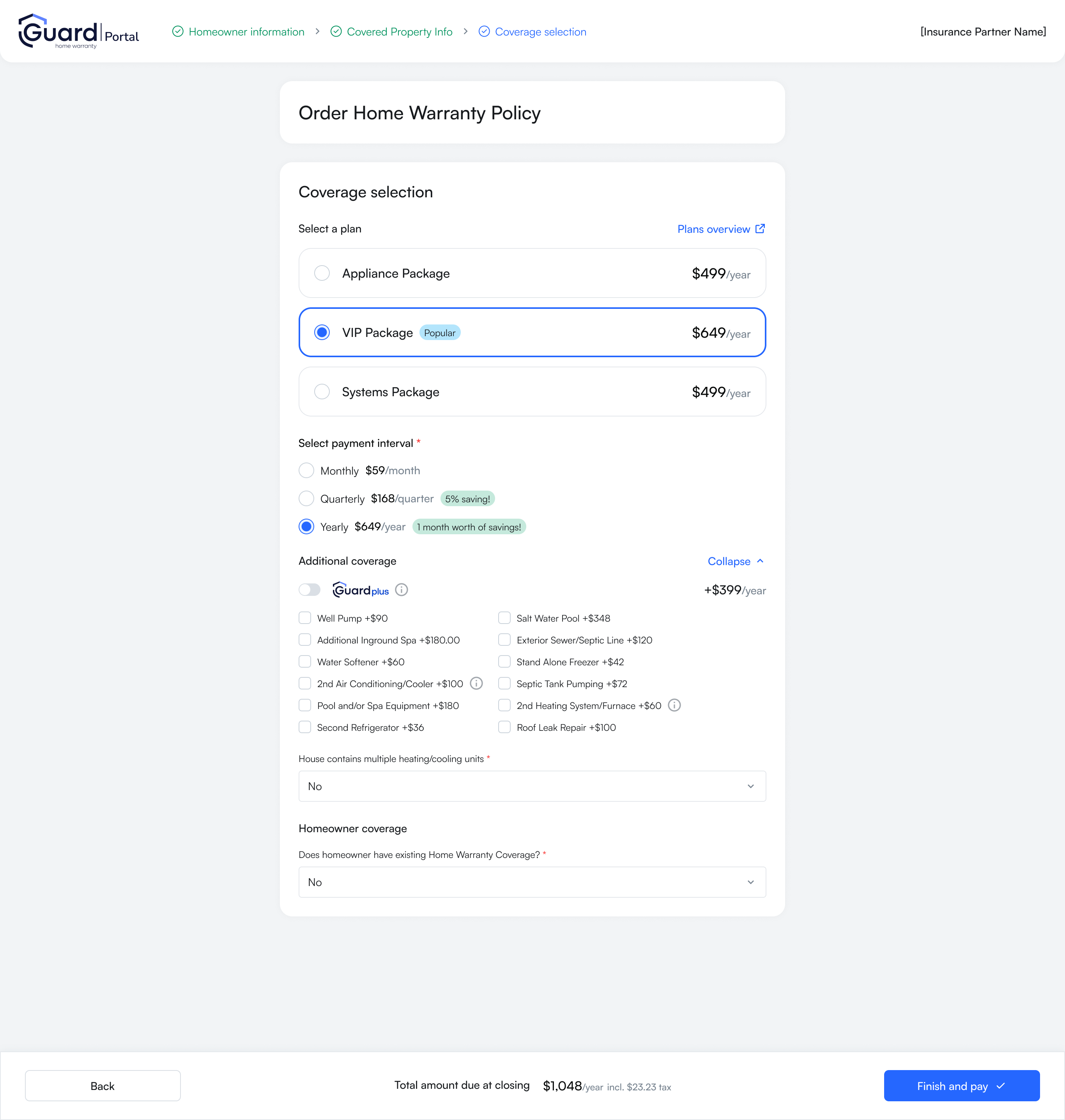Check the Well Pump +$90 checkbox
Screen dimensions: 1065x1120
(305, 618)
